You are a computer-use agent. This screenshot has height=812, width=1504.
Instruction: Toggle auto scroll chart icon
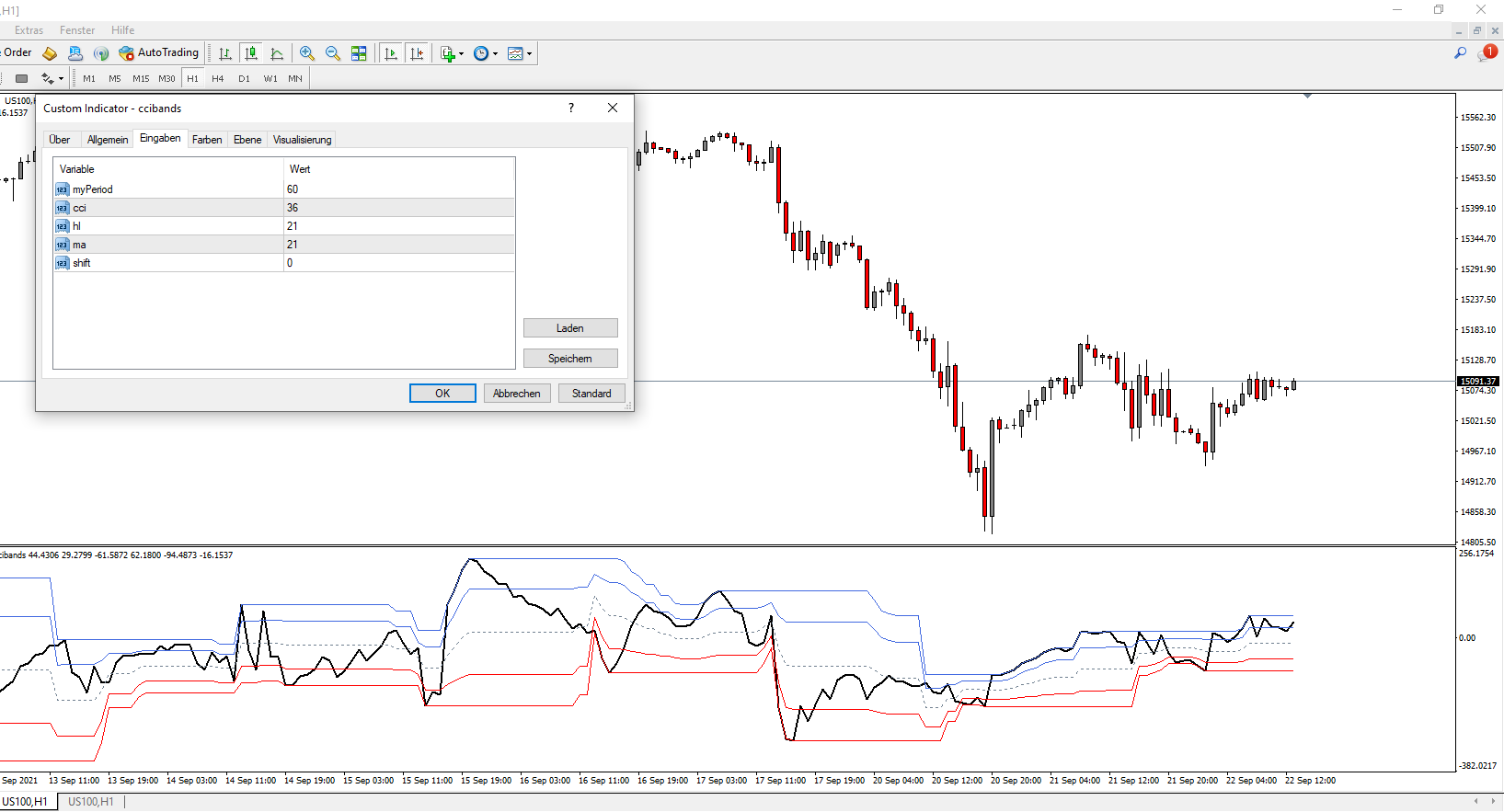click(x=391, y=53)
